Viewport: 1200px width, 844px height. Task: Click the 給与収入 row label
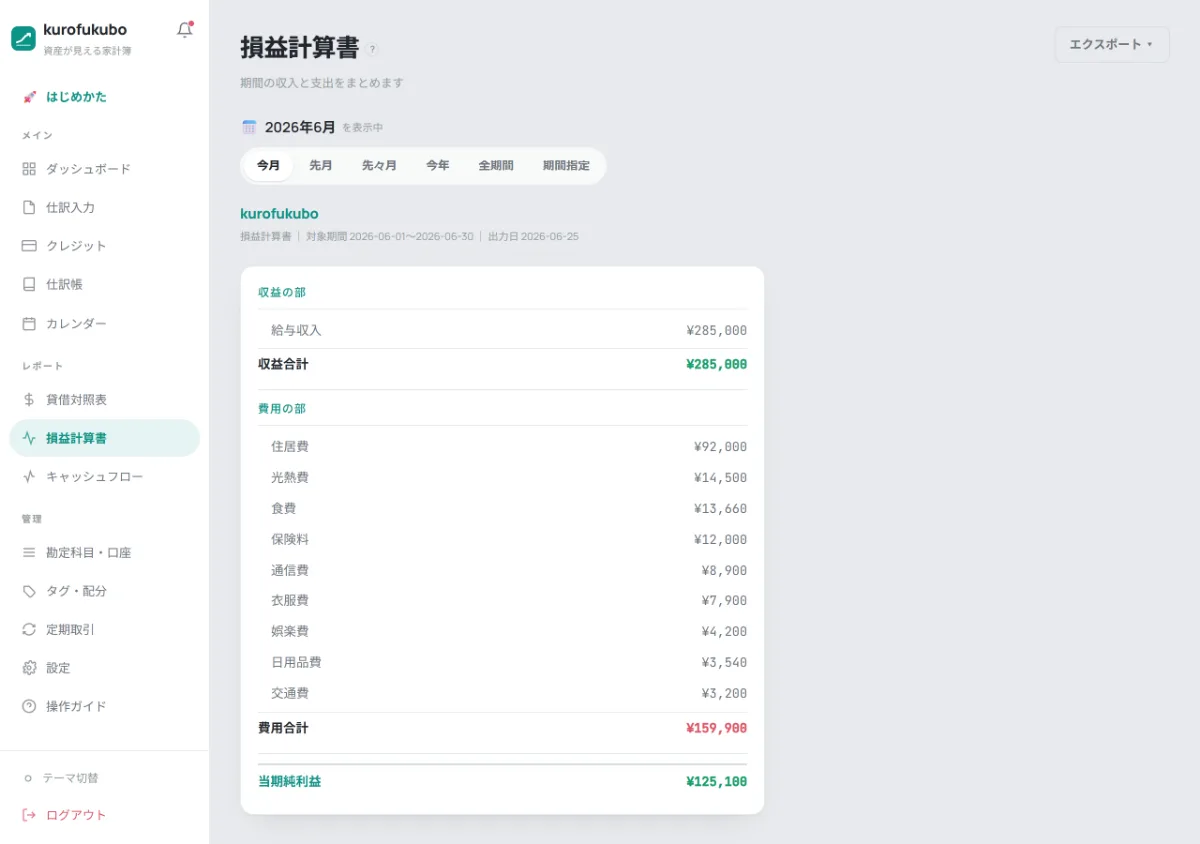point(296,330)
